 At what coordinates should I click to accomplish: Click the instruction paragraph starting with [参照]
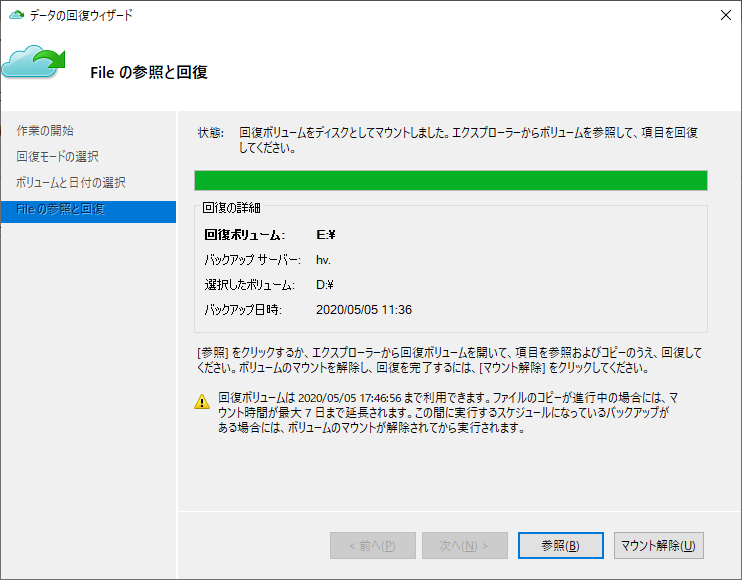click(449, 360)
